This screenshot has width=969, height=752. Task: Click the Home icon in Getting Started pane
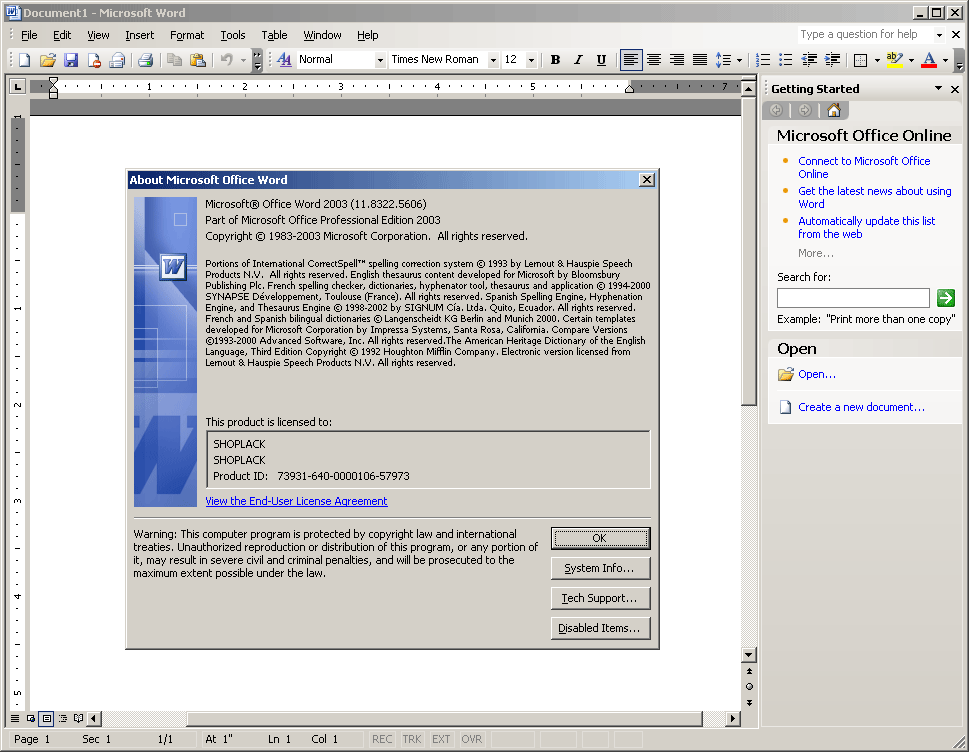[x=833, y=110]
